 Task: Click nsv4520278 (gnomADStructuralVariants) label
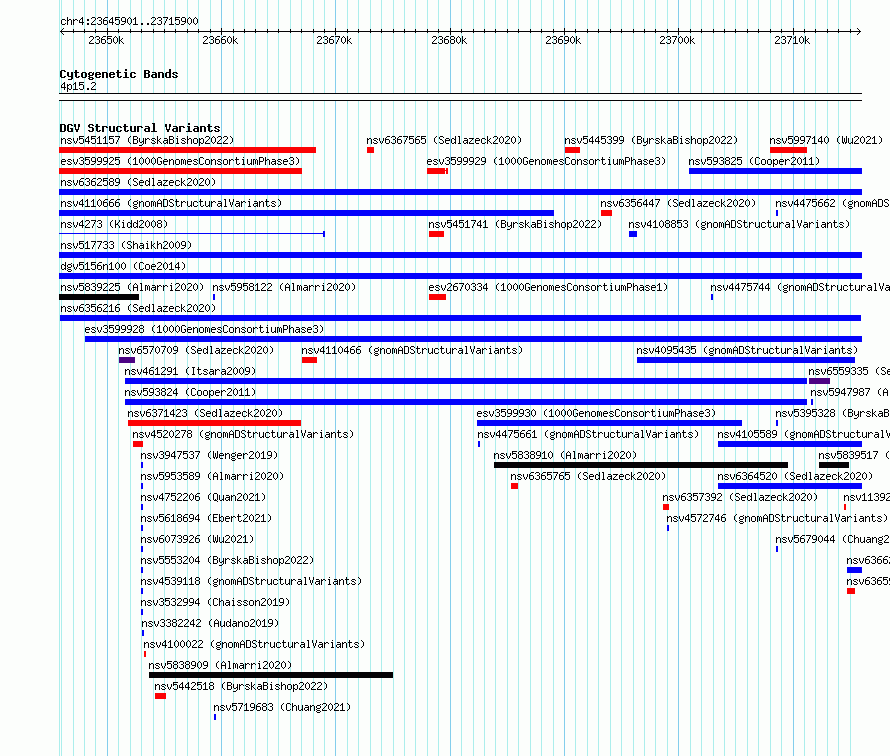243,434
